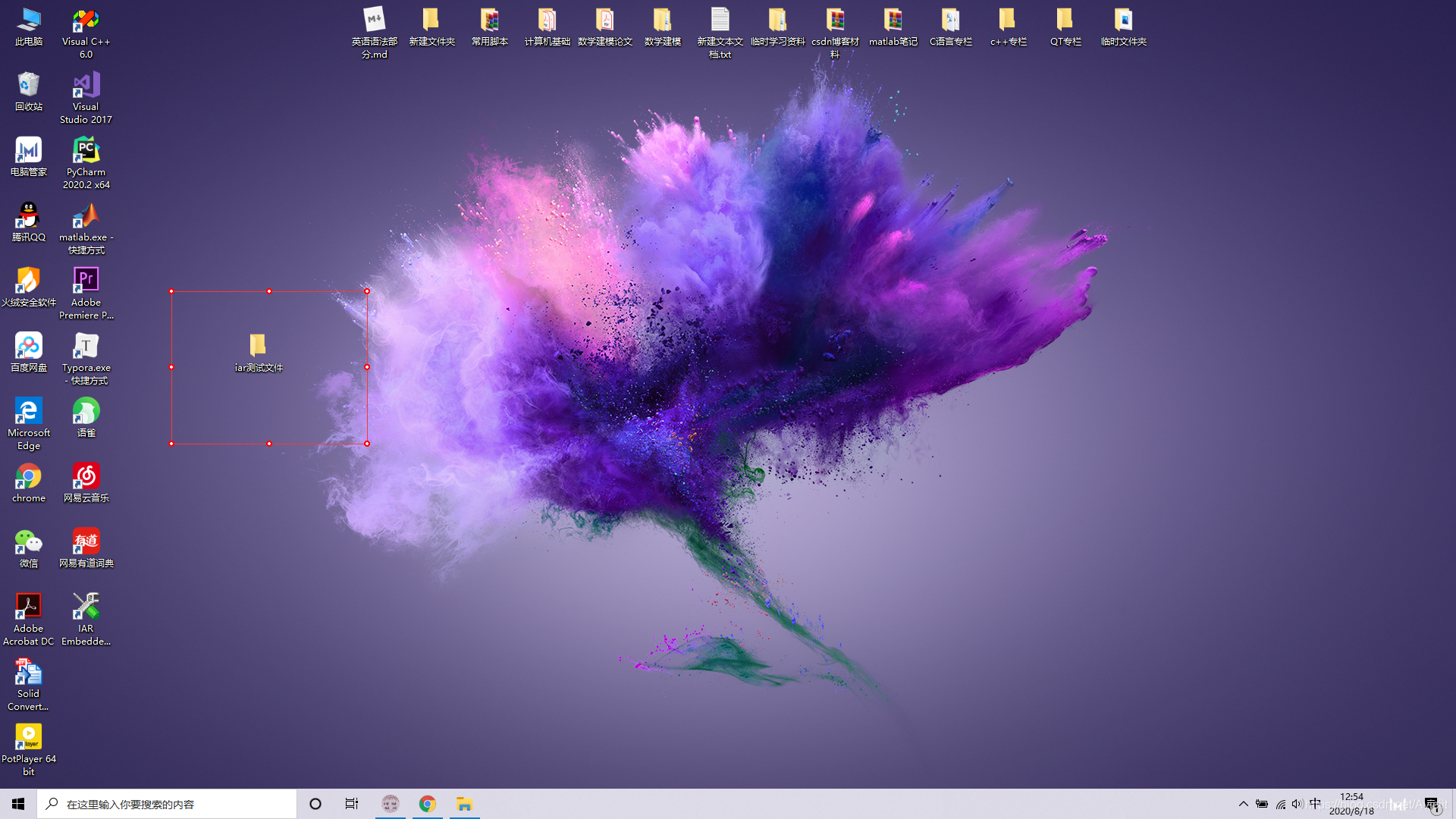Select the PyCharm 2020.2 x64 shortcut
Viewport: 1456px width, 819px height.
86,163
